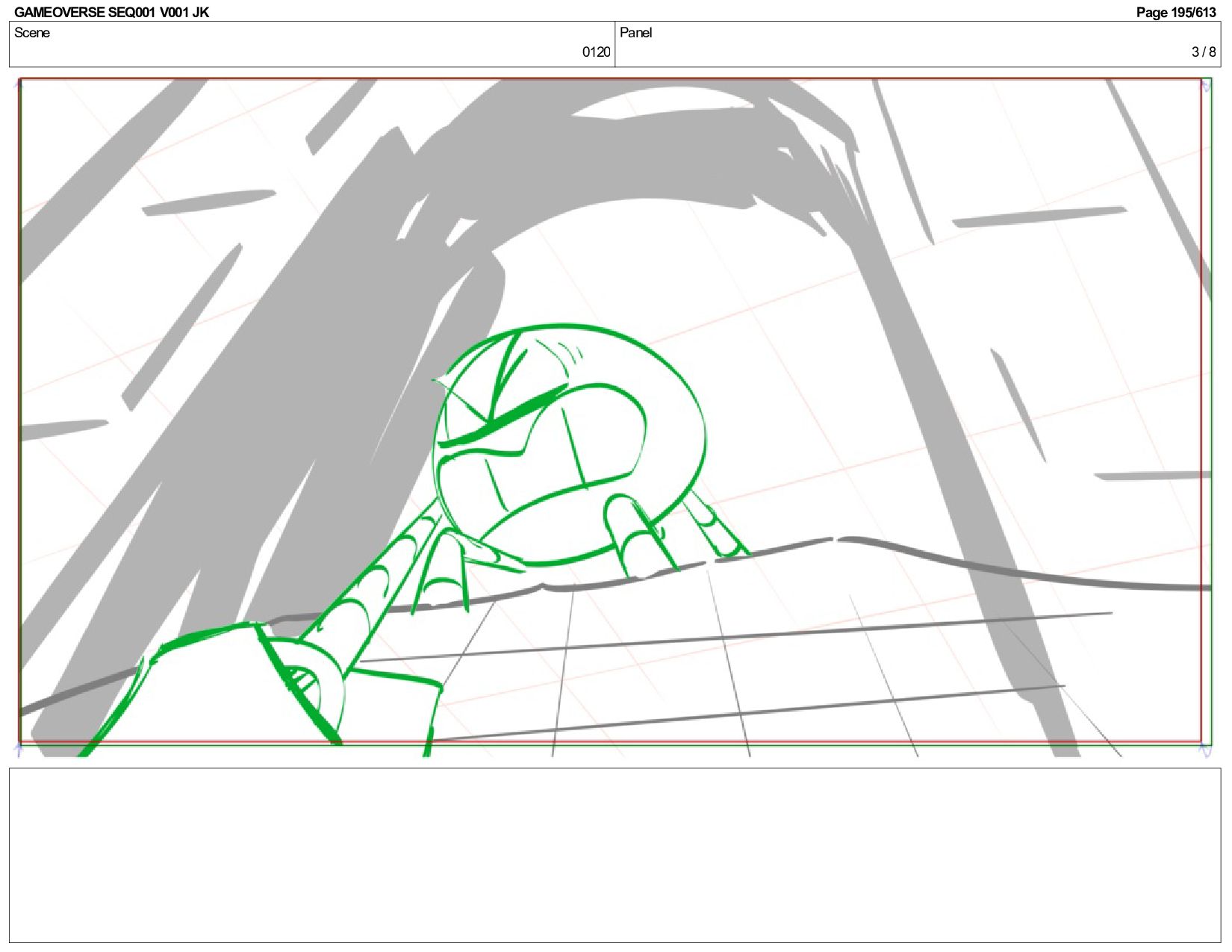Image resolution: width=1232 pixels, height=952 pixels.
Task: Click the 'Scene' label
Action: [32, 32]
